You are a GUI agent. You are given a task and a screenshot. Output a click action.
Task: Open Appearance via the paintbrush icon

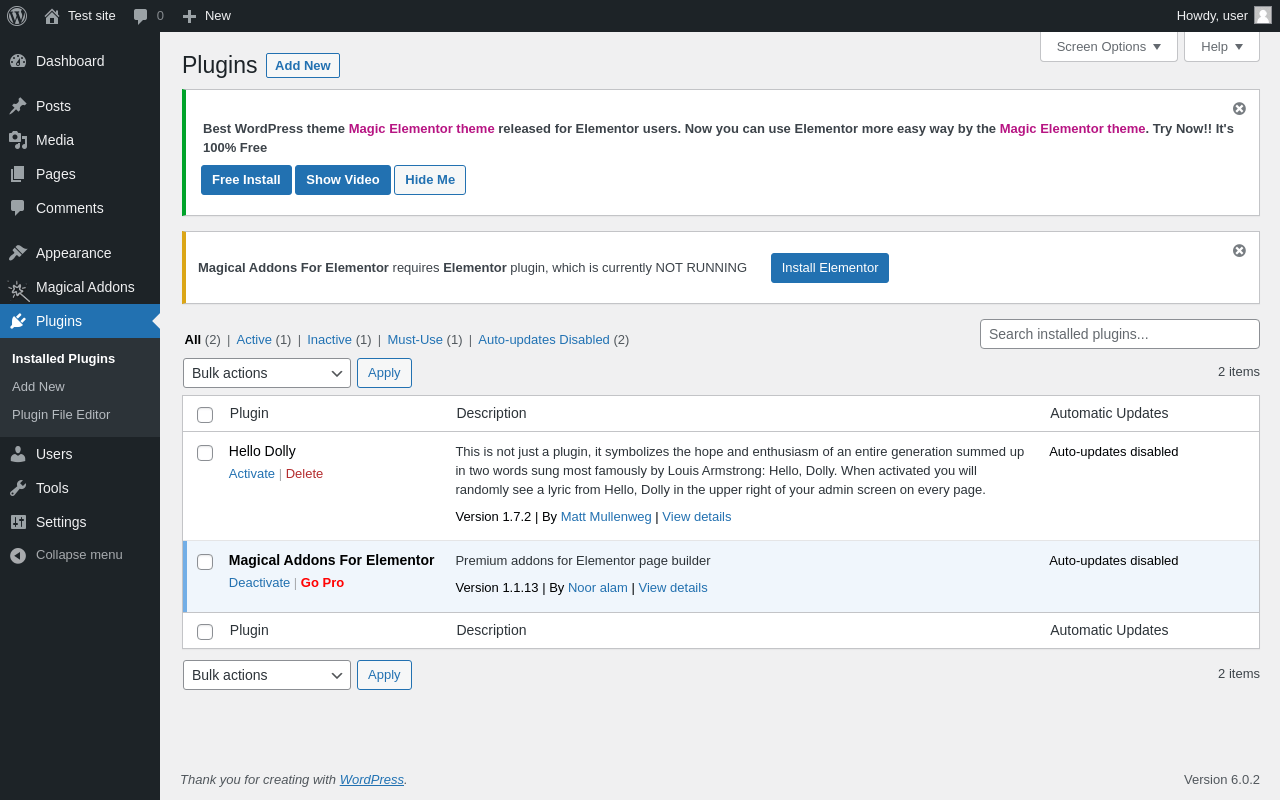point(18,253)
